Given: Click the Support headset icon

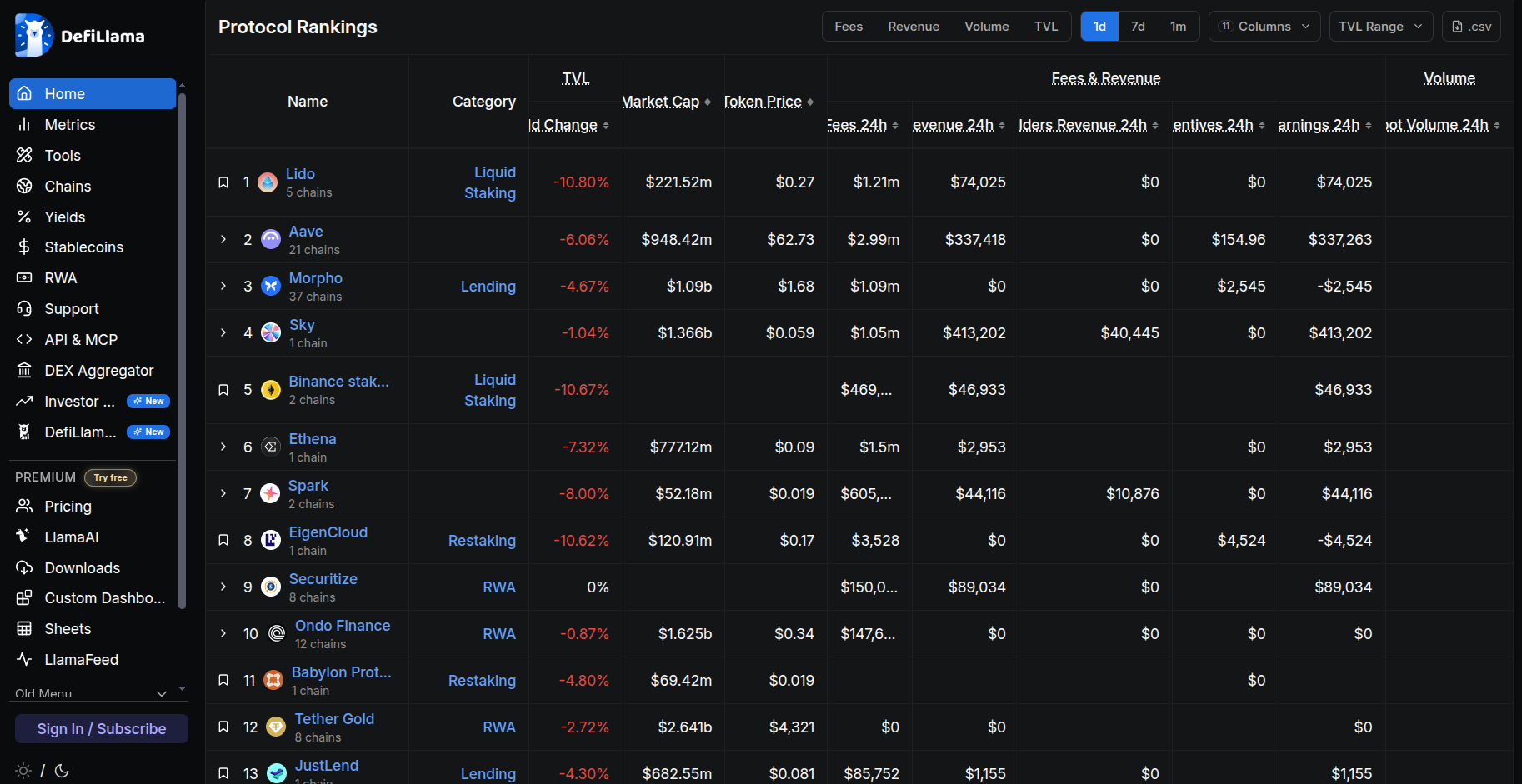Looking at the screenshot, I should 24,309.
